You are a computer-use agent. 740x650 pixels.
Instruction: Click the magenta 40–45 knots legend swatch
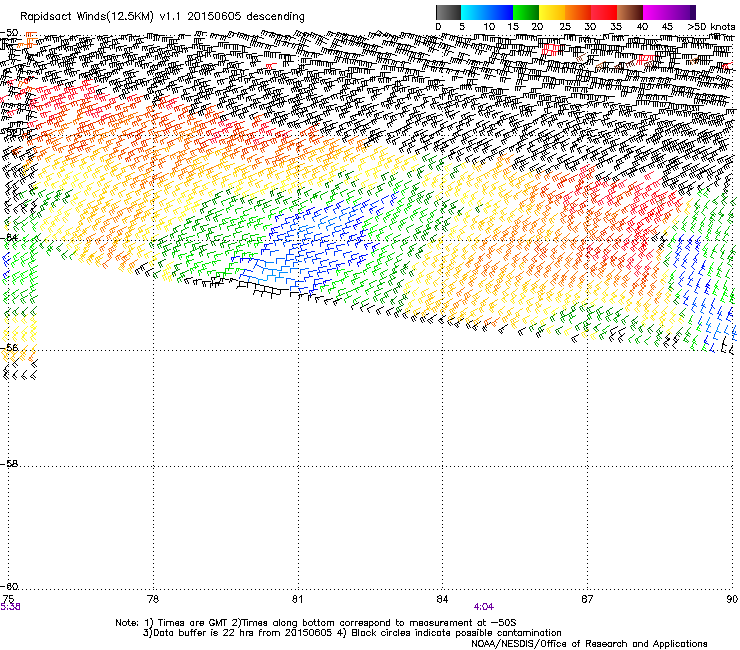pyautogui.click(x=656, y=12)
